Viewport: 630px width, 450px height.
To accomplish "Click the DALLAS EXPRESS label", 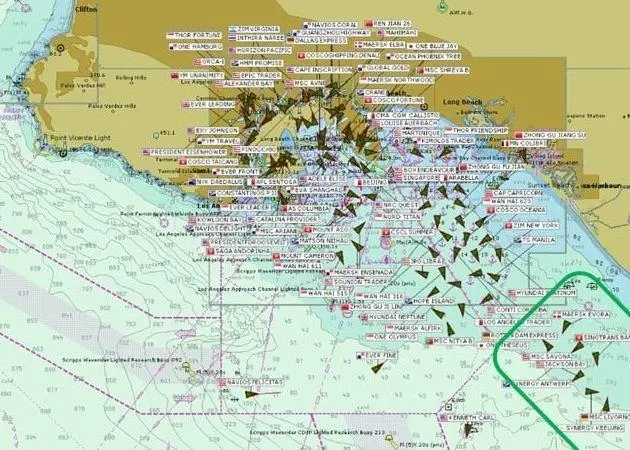I will (317, 41).
